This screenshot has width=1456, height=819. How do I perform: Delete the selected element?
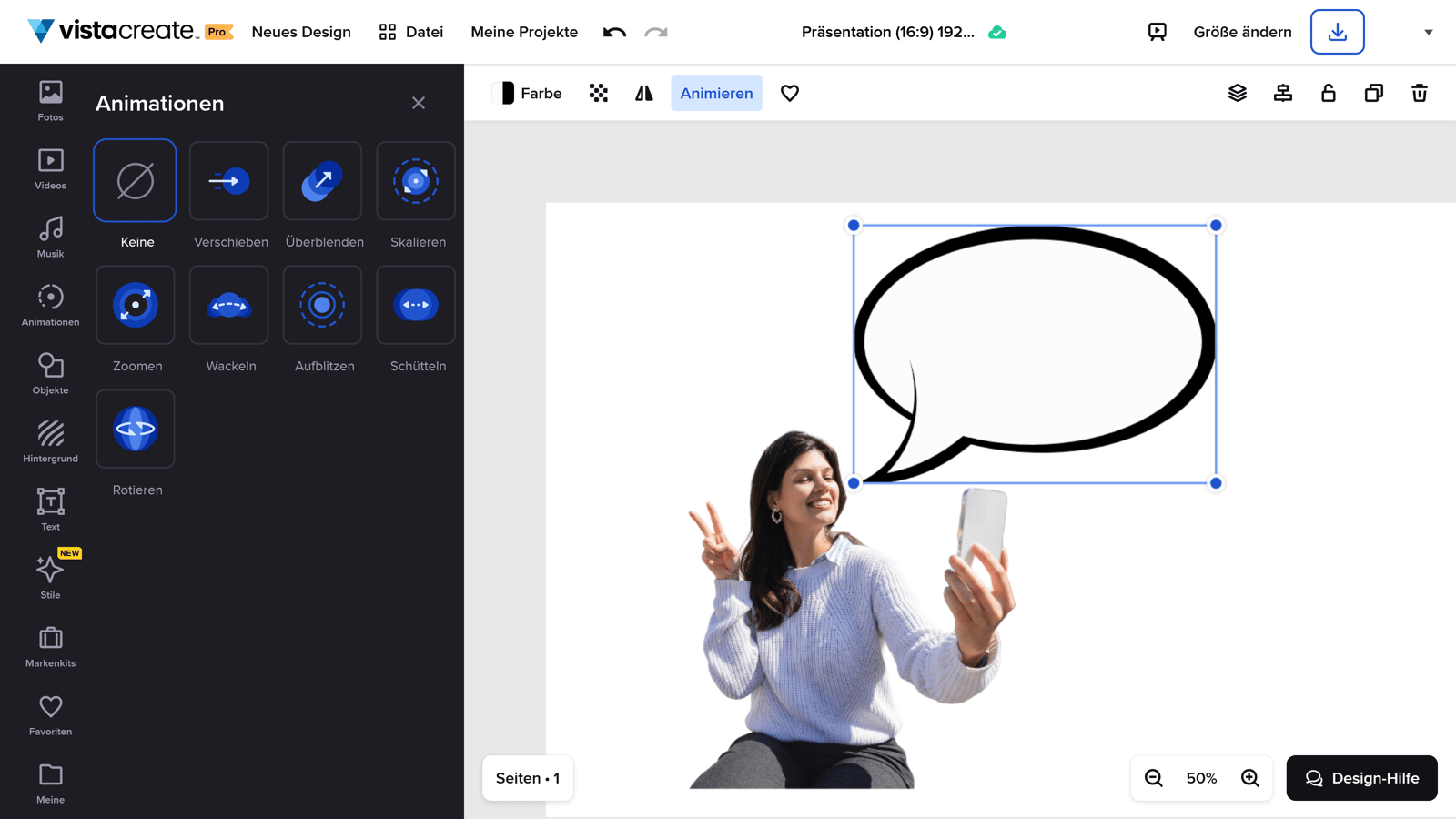point(1420,92)
